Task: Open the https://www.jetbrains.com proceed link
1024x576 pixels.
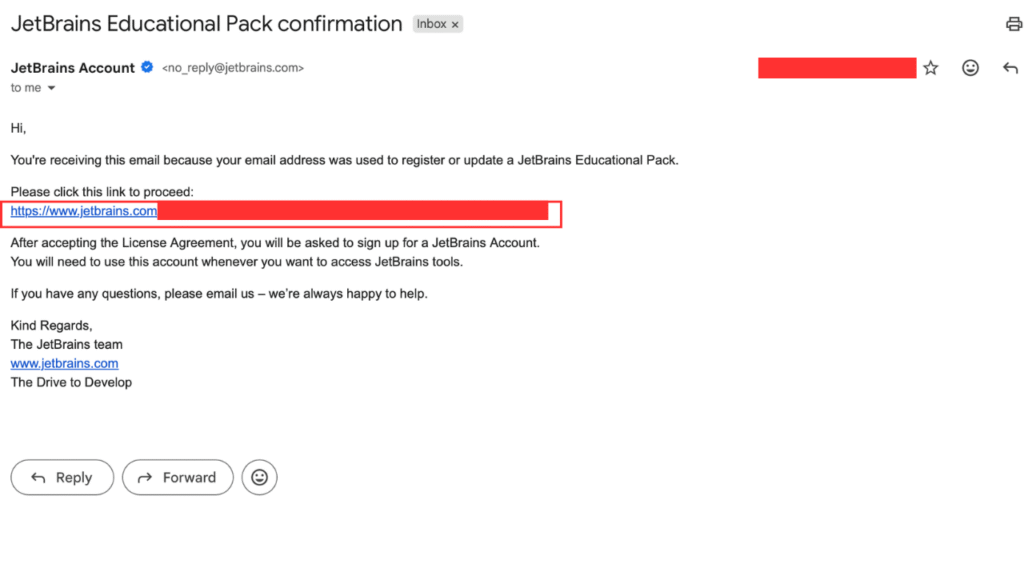Action: click(x=84, y=211)
